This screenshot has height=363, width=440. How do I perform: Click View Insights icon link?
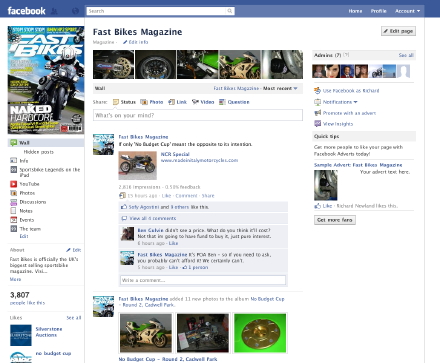[x=317, y=124]
